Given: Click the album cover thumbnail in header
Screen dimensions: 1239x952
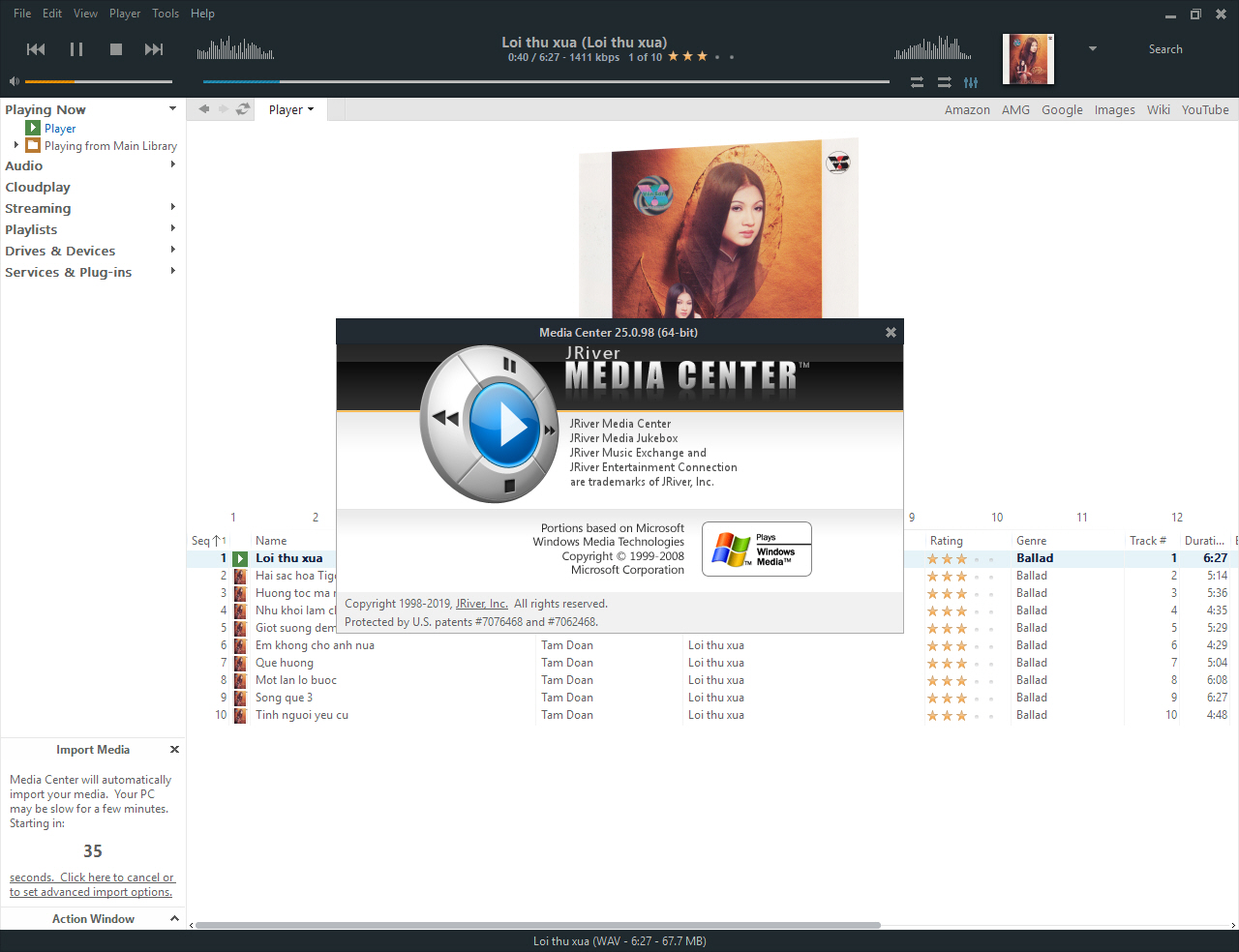Looking at the screenshot, I should point(1028,59).
